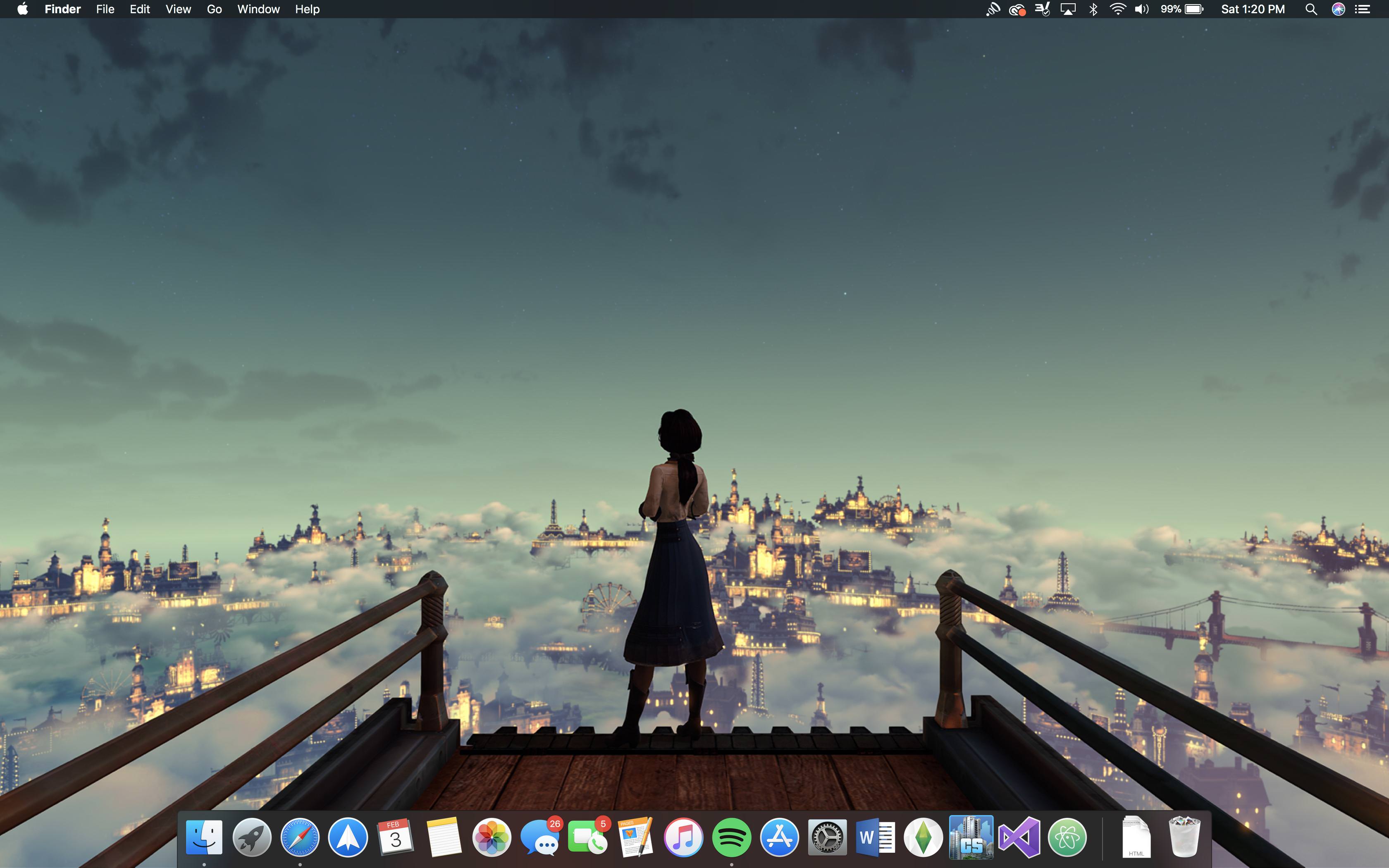Launch The Sims 4 plumbob icon

[x=923, y=837]
